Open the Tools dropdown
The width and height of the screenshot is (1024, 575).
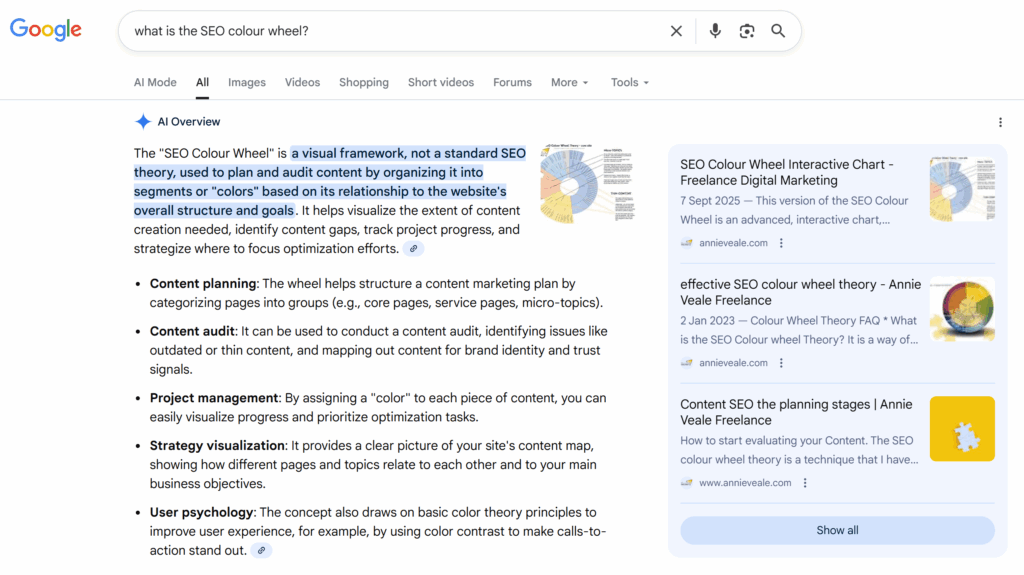click(630, 82)
